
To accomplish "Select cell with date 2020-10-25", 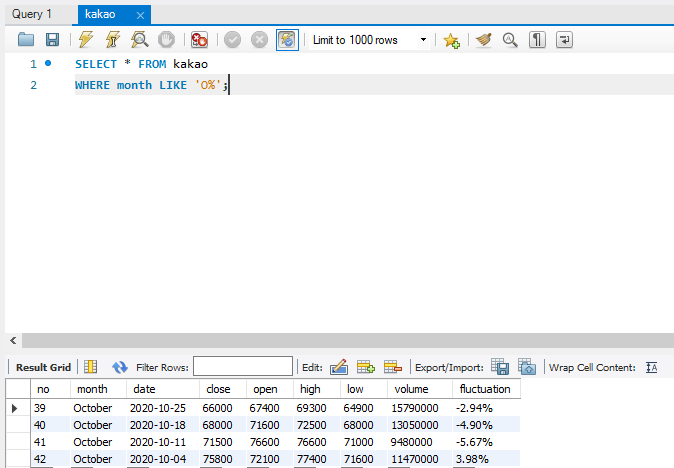I will [163, 408].
